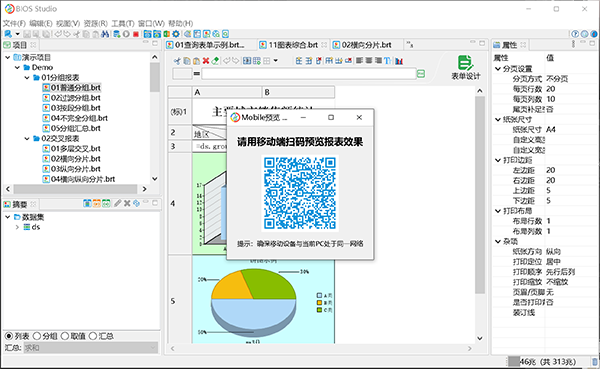
Task: Click the gray run/play icon in main toolbar
Action: pyautogui.click(x=126, y=34)
